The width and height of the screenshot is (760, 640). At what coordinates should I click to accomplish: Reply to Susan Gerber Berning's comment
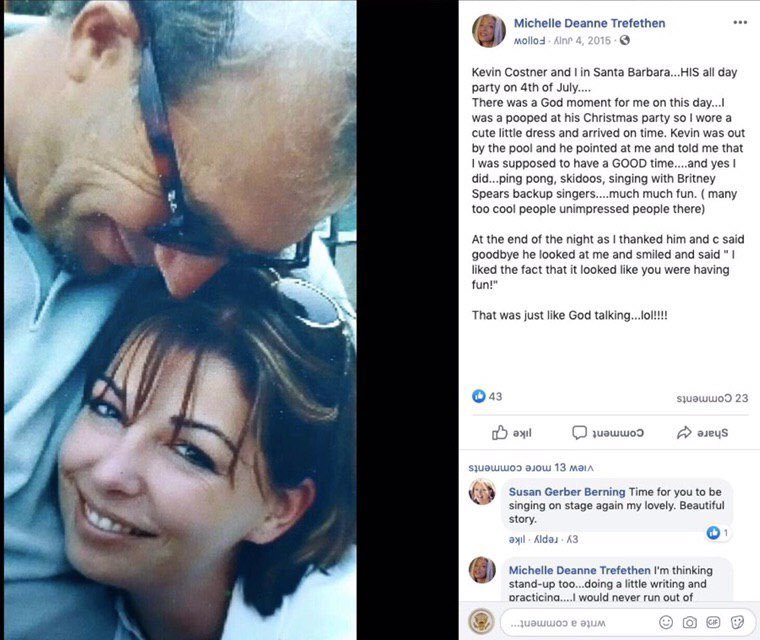[545, 539]
